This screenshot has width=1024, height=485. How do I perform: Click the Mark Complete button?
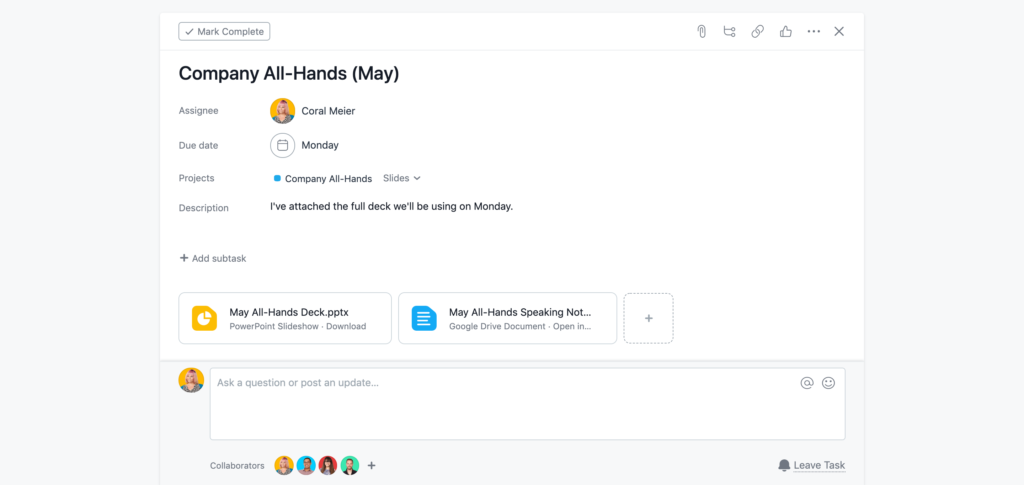click(x=224, y=31)
